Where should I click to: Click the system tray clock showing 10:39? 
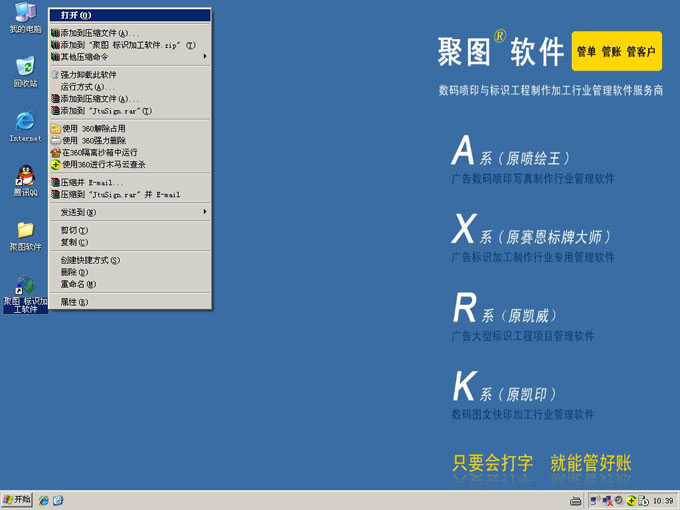(662, 500)
